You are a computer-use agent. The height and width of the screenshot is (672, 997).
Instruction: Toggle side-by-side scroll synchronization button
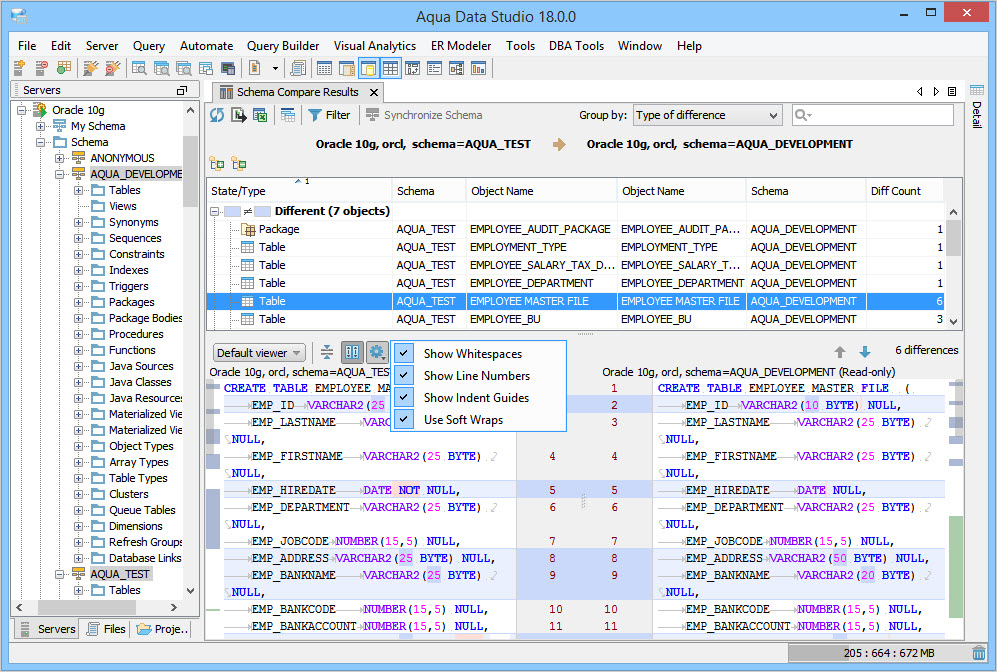351,352
